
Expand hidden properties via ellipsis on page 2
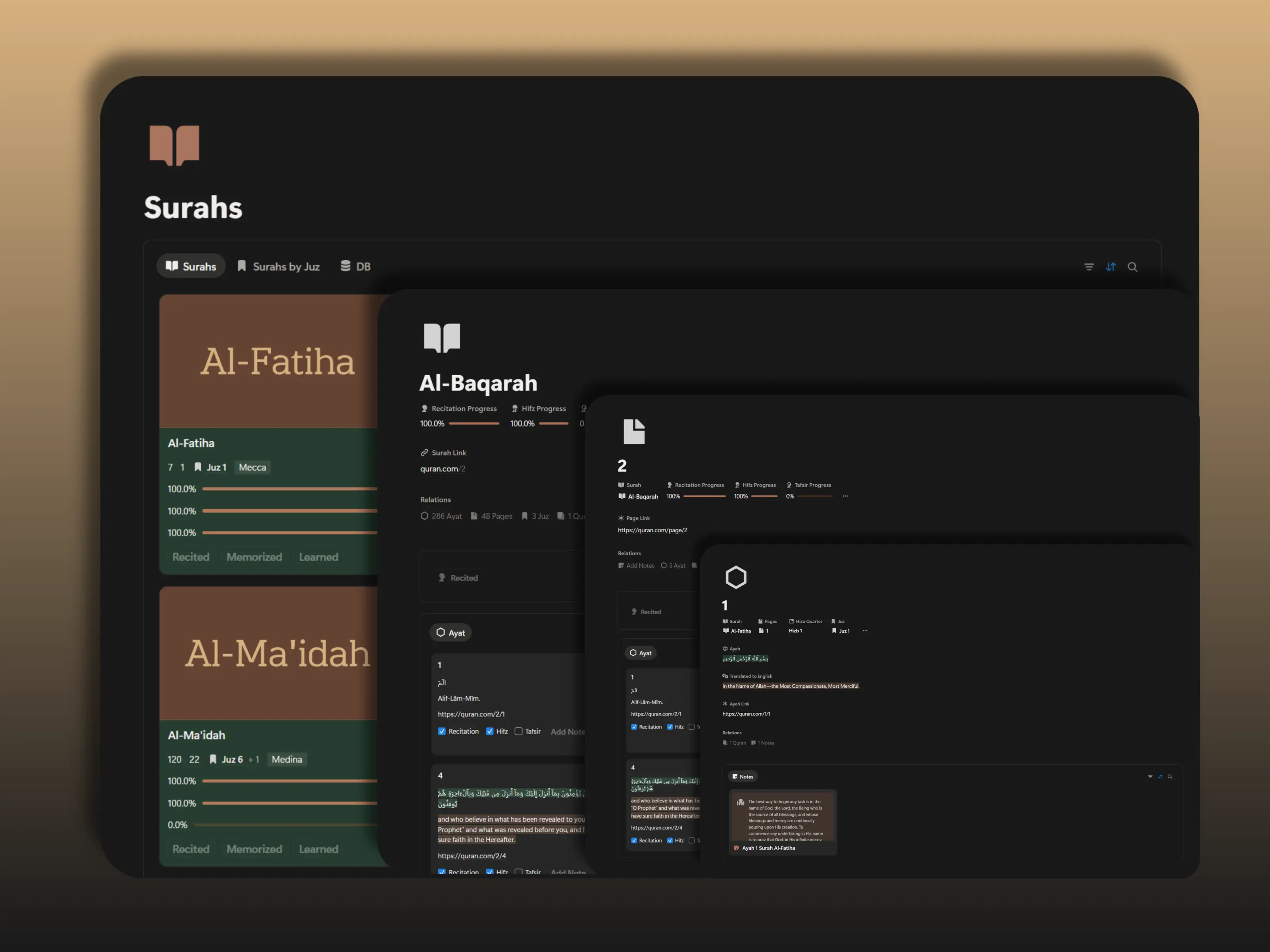pyautogui.click(x=845, y=496)
